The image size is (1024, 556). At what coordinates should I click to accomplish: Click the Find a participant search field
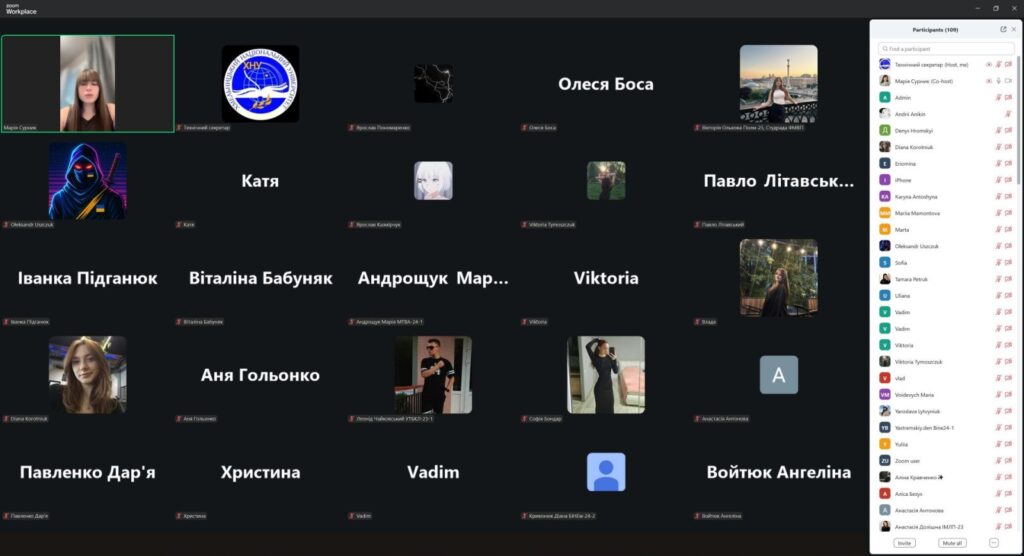pyautogui.click(x=946, y=48)
